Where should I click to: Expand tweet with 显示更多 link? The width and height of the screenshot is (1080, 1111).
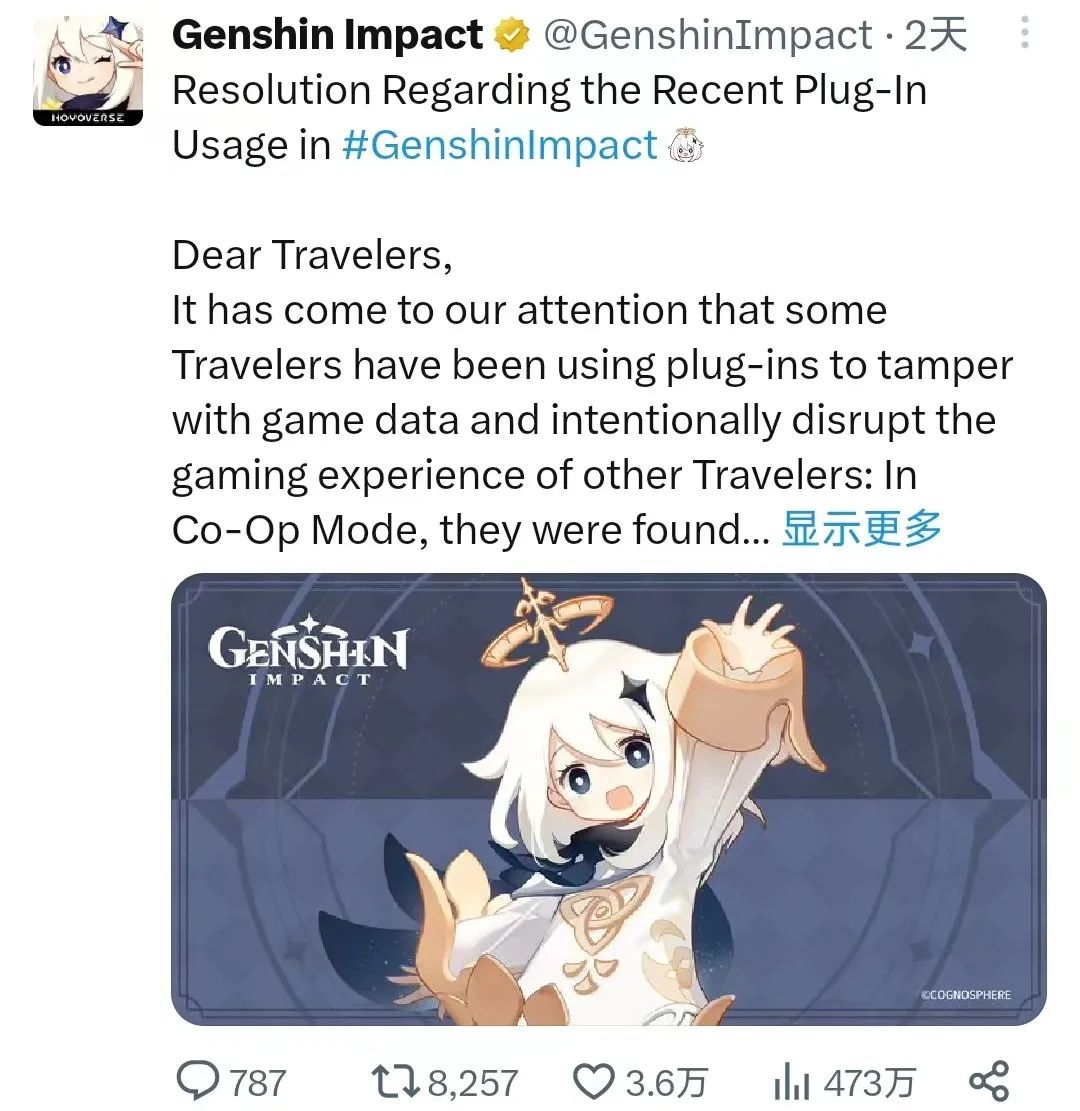(x=861, y=529)
